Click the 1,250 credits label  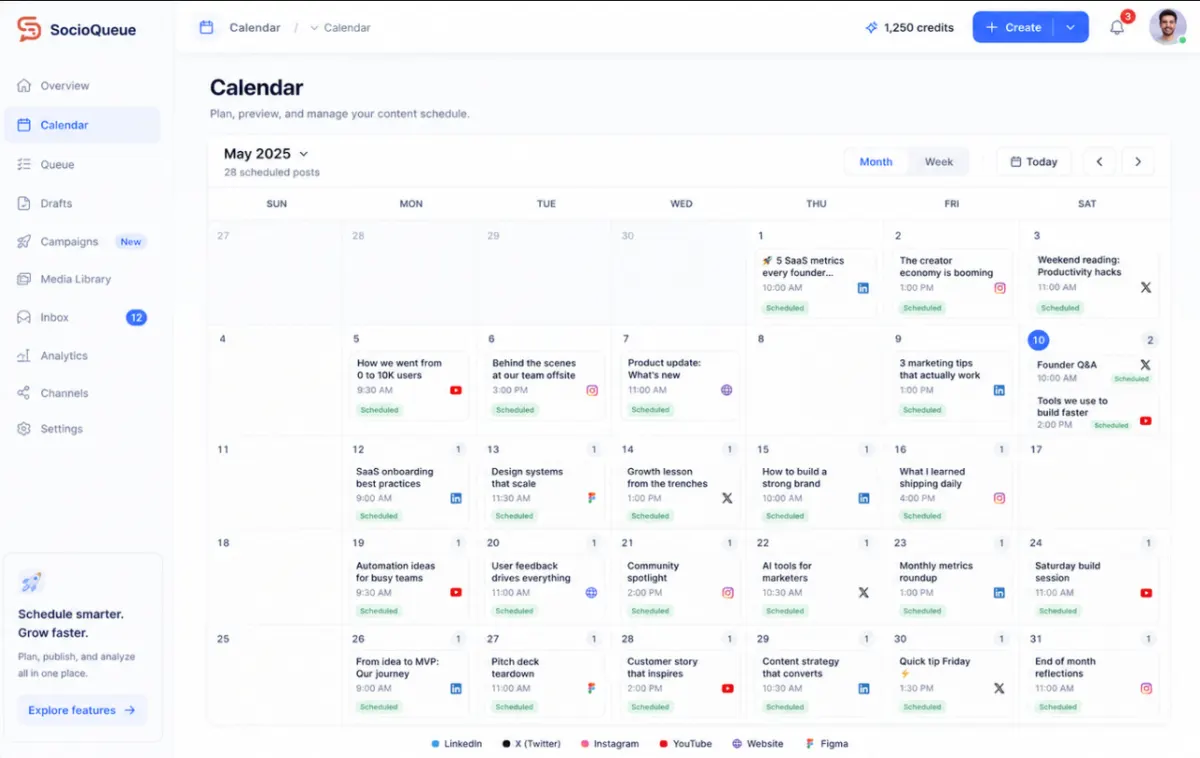point(919,28)
